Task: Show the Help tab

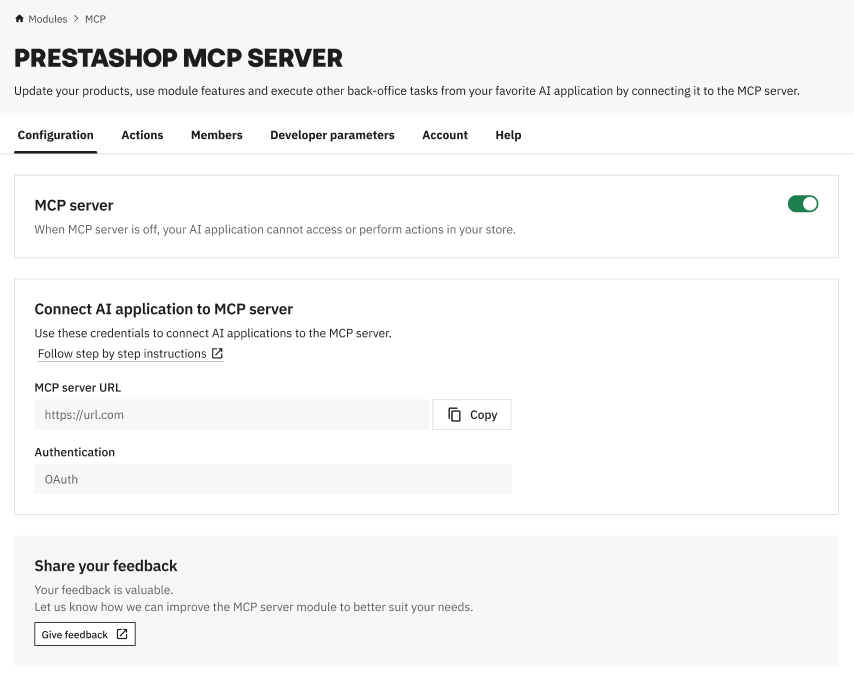Action: click(508, 135)
